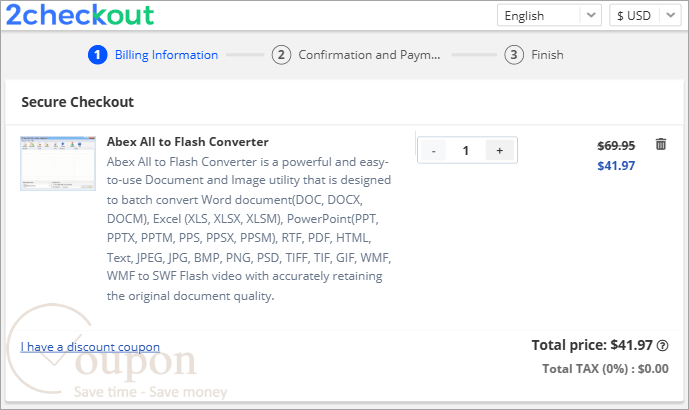This screenshot has width=689, height=410.
Task: Click the Abex All to Flash Converter title
Action: (188, 142)
